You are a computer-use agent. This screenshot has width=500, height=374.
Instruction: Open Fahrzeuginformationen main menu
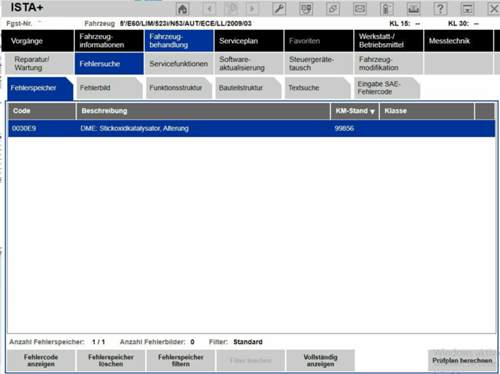[x=109, y=41]
